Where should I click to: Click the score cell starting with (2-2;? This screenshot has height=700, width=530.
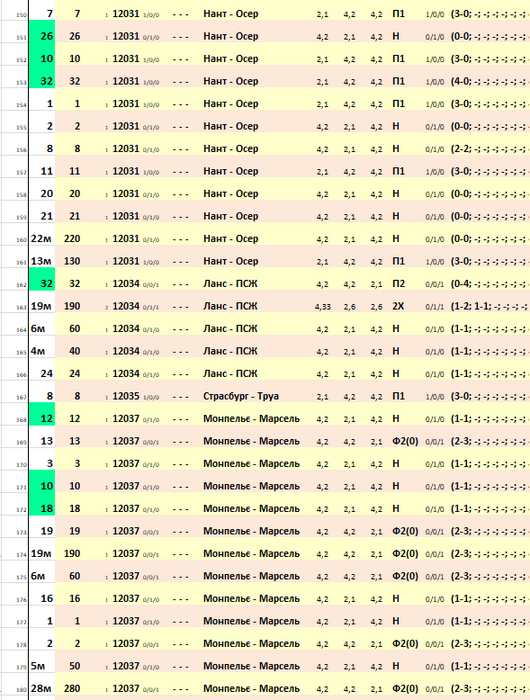(490, 149)
